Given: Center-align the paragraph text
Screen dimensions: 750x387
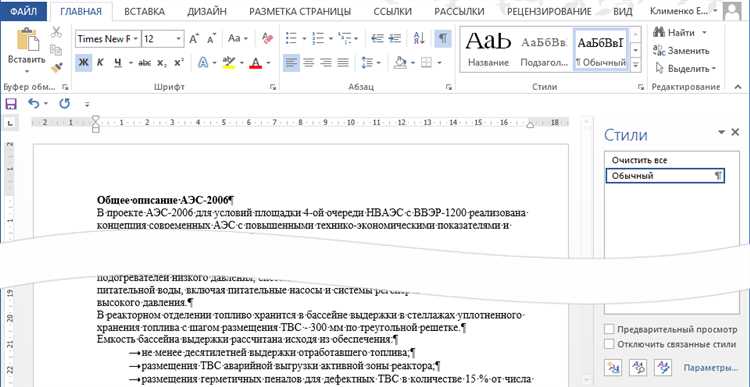Looking at the screenshot, I should (x=309, y=63).
